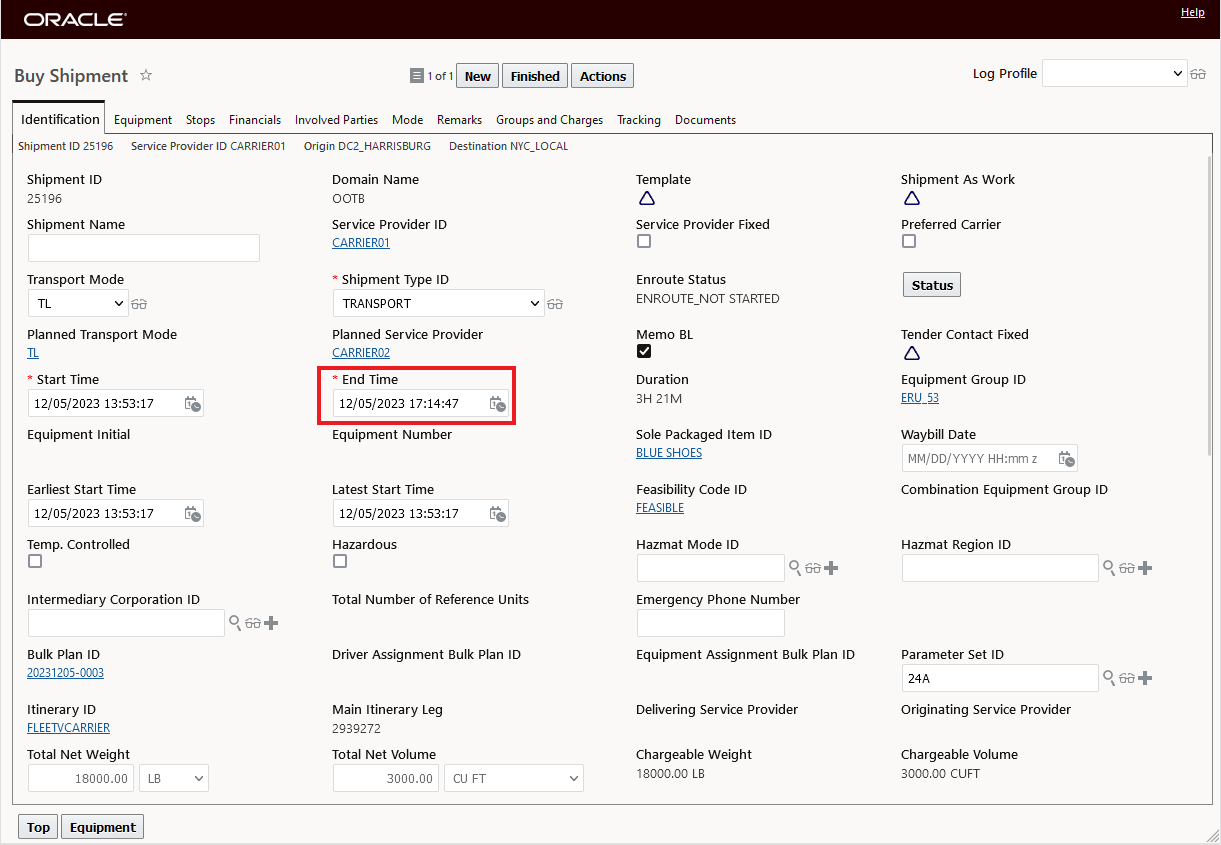The height and width of the screenshot is (845, 1221).
Task: Click the Finished button
Action: pyautogui.click(x=535, y=76)
